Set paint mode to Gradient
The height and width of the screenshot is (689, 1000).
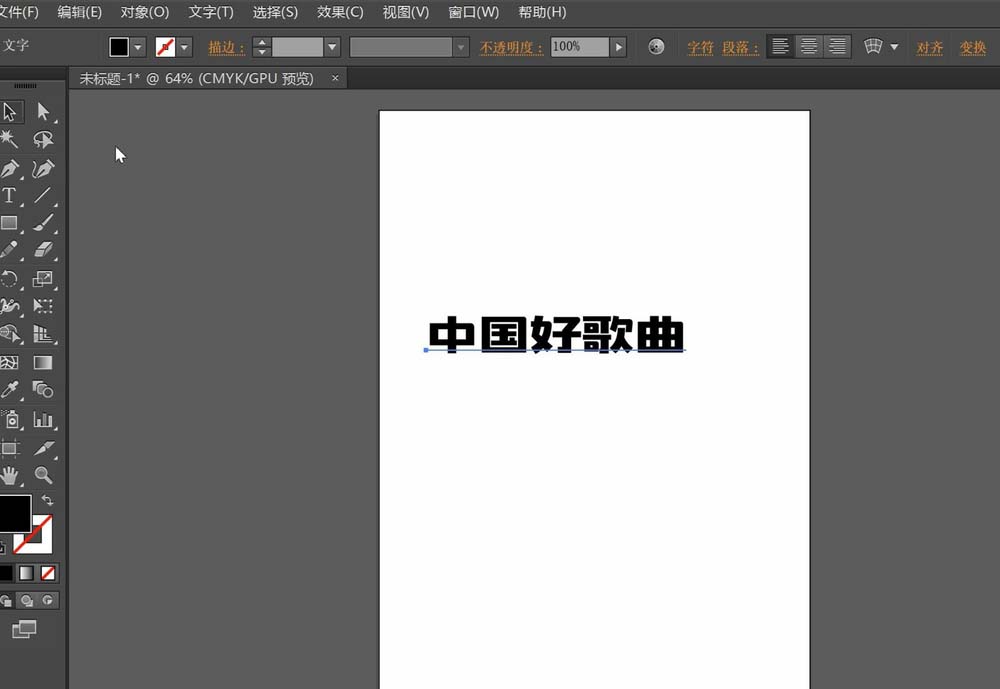(x=26, y=573)
